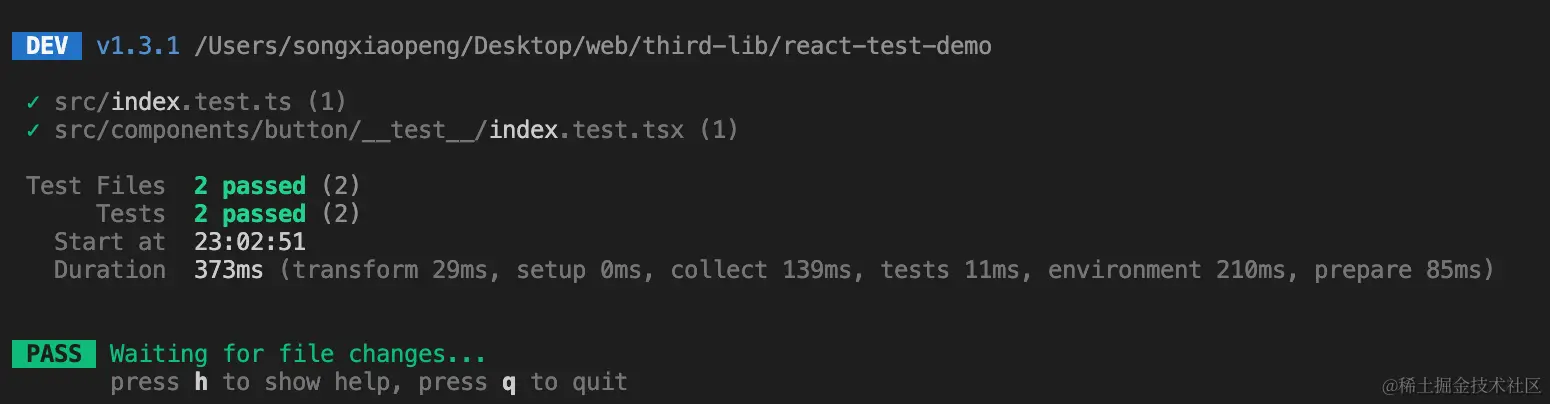Screen dimensions: 1550x404
Task: Click the 373ms duration value
Action: [x=229, y=270]
